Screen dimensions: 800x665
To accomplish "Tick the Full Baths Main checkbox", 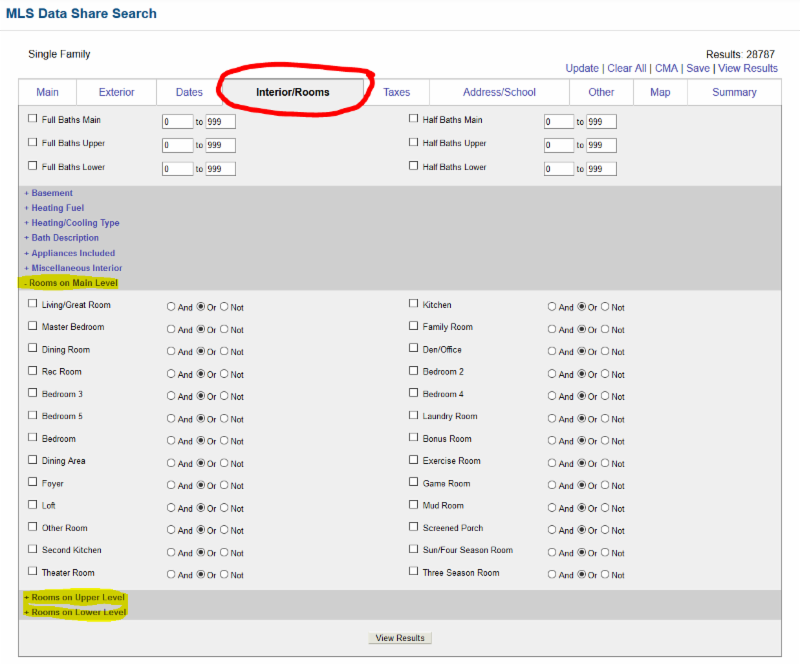I will [33, 119].
